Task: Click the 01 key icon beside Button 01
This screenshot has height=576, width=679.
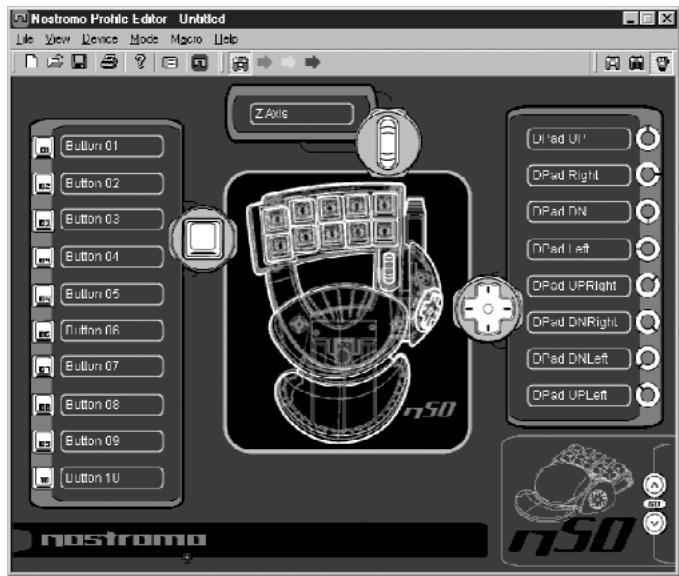Action: point(43,147)
